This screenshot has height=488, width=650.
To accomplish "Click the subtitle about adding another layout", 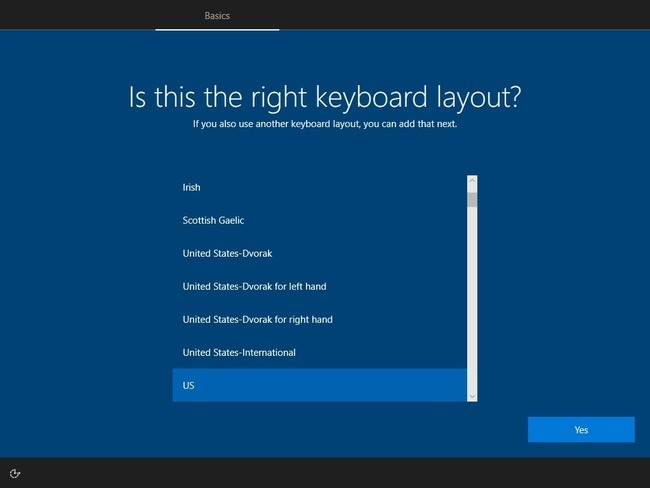I will pos(325,124).
